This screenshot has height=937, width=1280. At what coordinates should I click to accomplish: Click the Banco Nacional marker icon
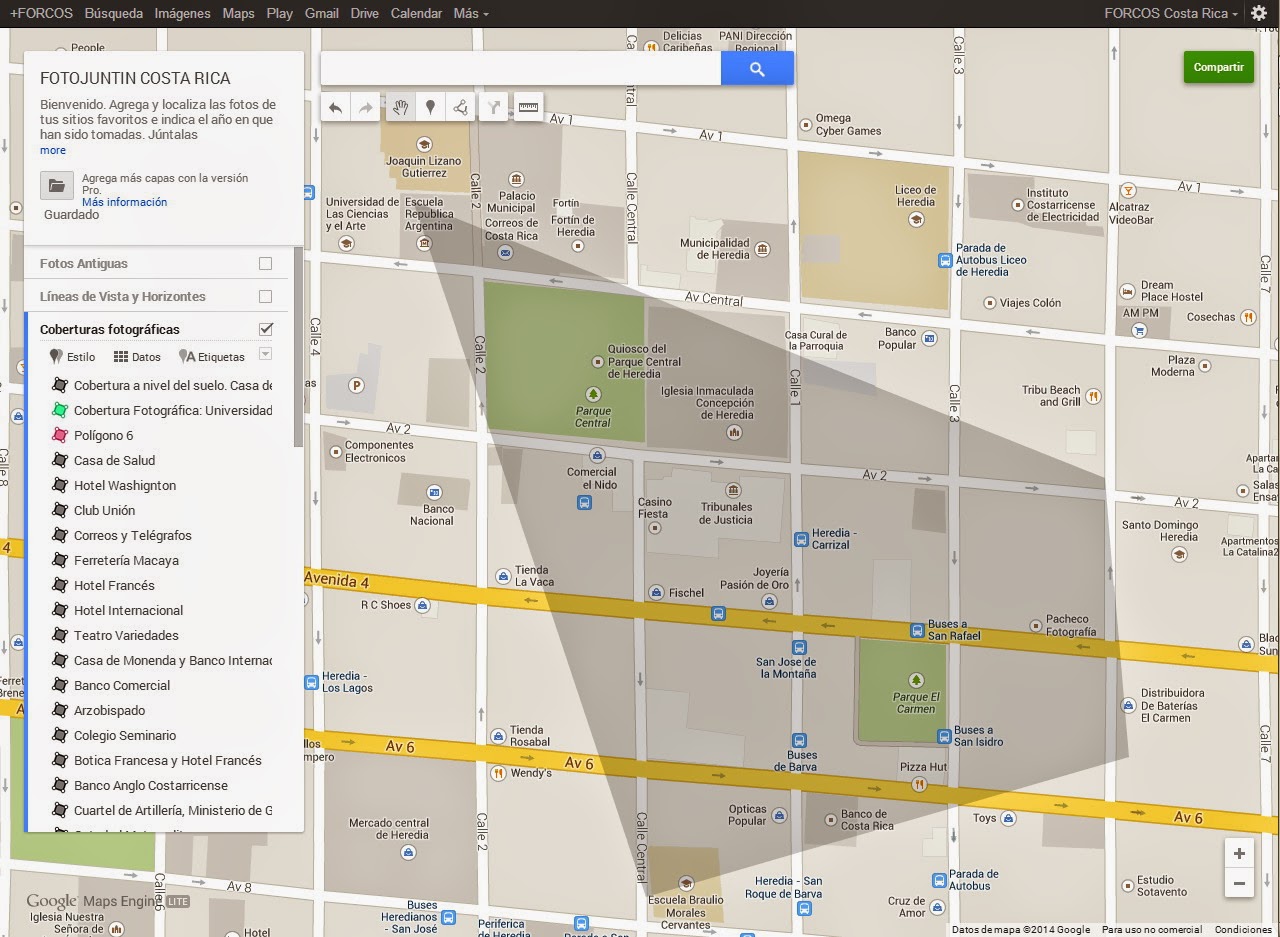[433, 493]
